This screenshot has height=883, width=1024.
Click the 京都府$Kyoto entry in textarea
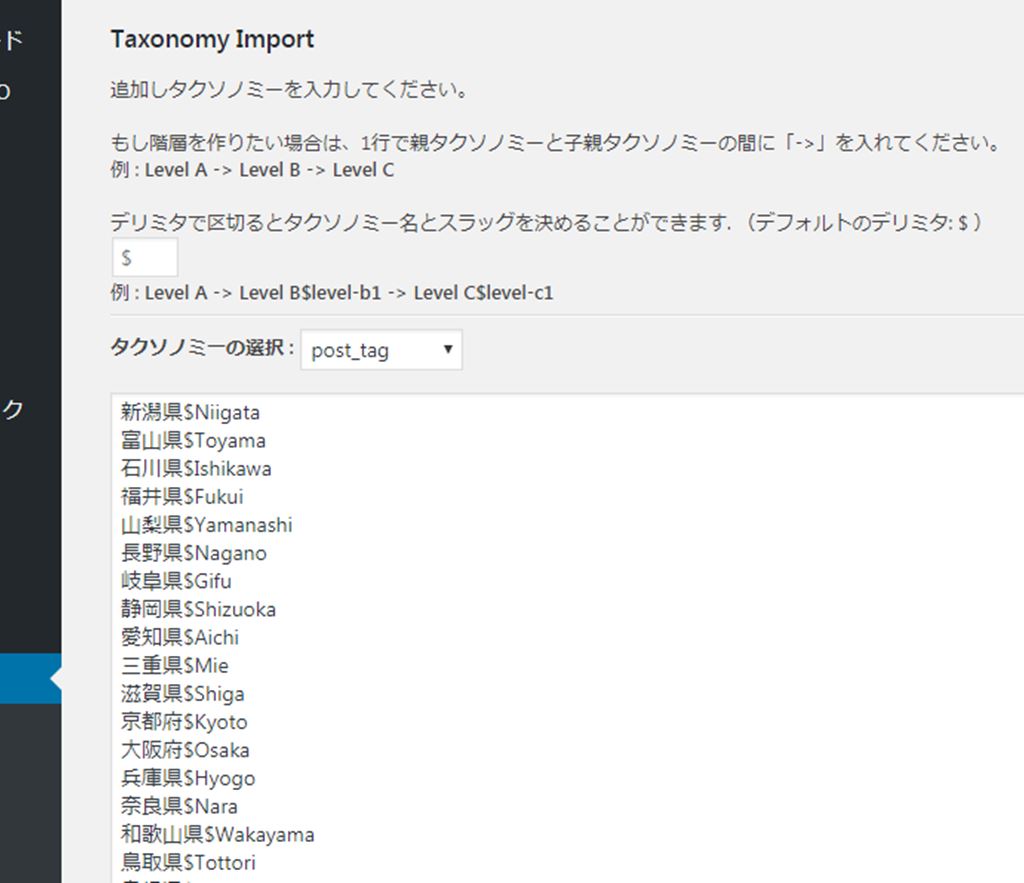click(184, 722)
